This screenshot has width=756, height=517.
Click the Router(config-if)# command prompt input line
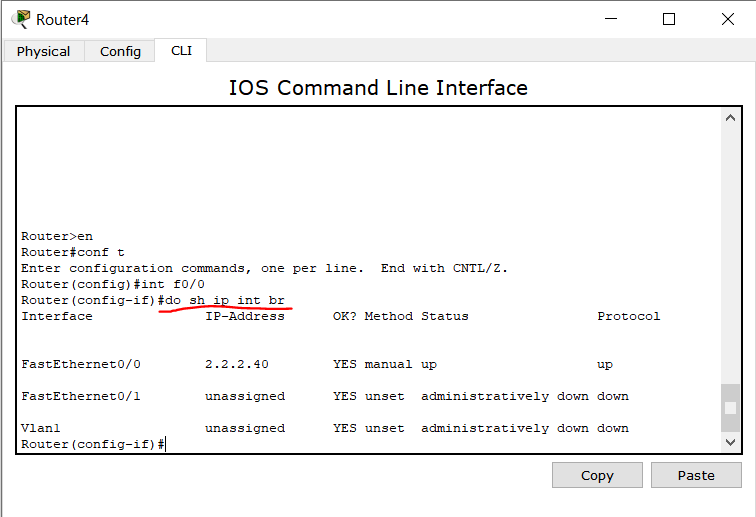click(94, 444)
